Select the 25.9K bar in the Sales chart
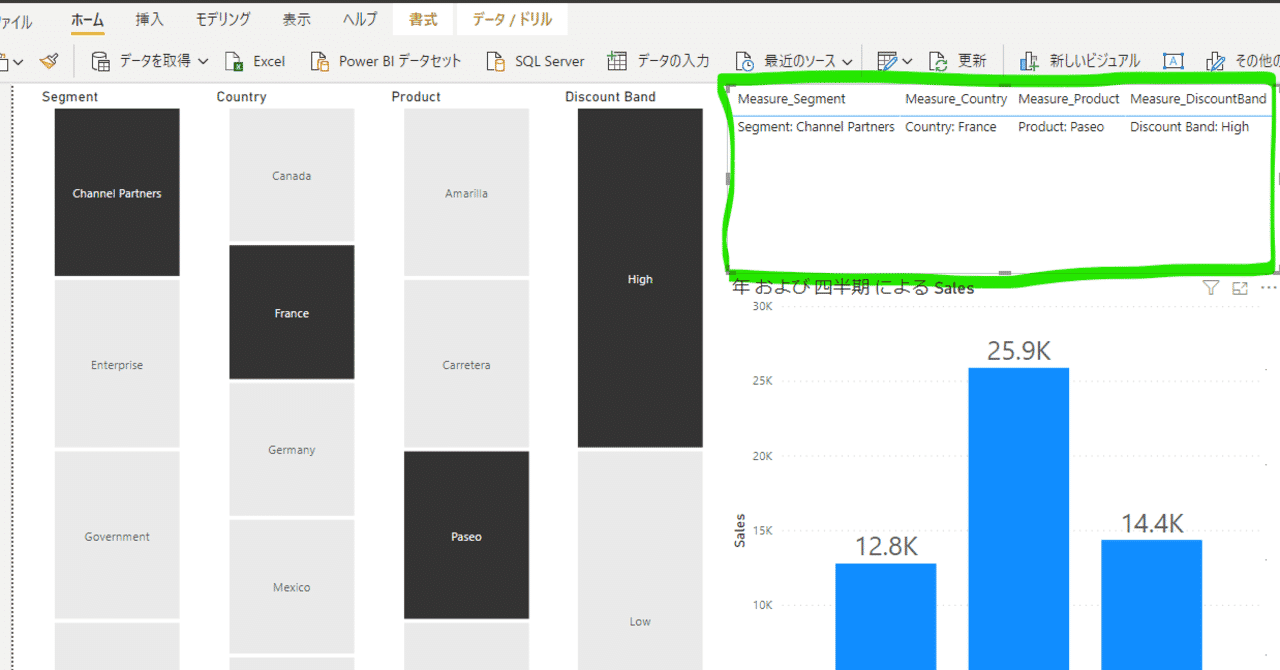This screenshot has height=670, width=1280. click(x=1019, y=518)
